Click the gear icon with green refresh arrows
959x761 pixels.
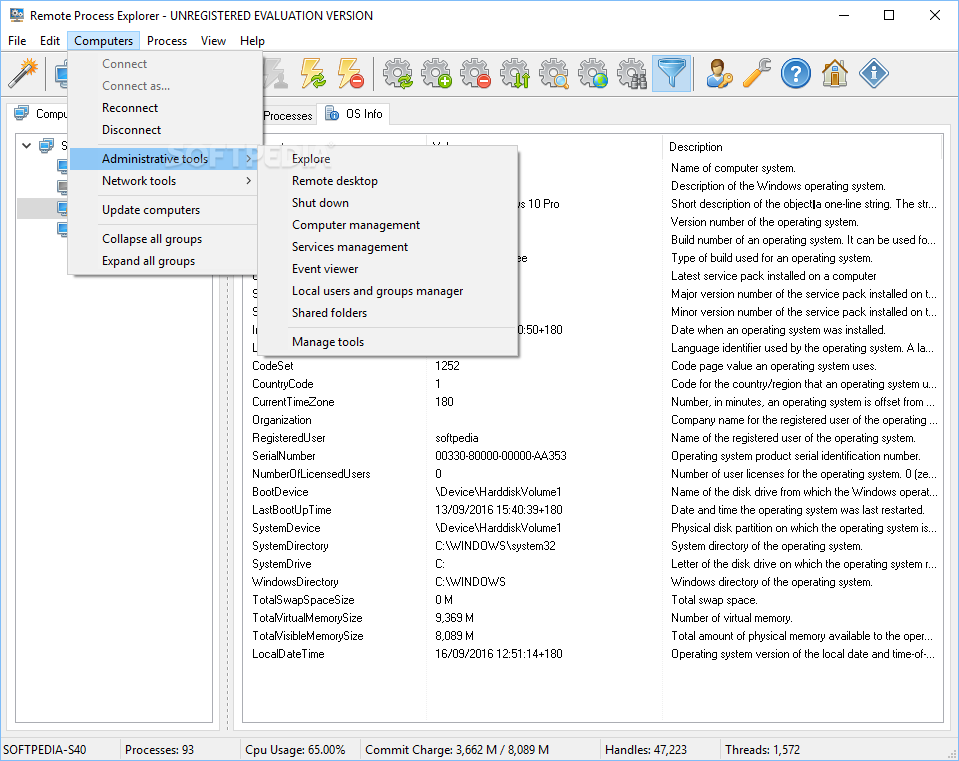pyautogui.click(x=398, y=73)
